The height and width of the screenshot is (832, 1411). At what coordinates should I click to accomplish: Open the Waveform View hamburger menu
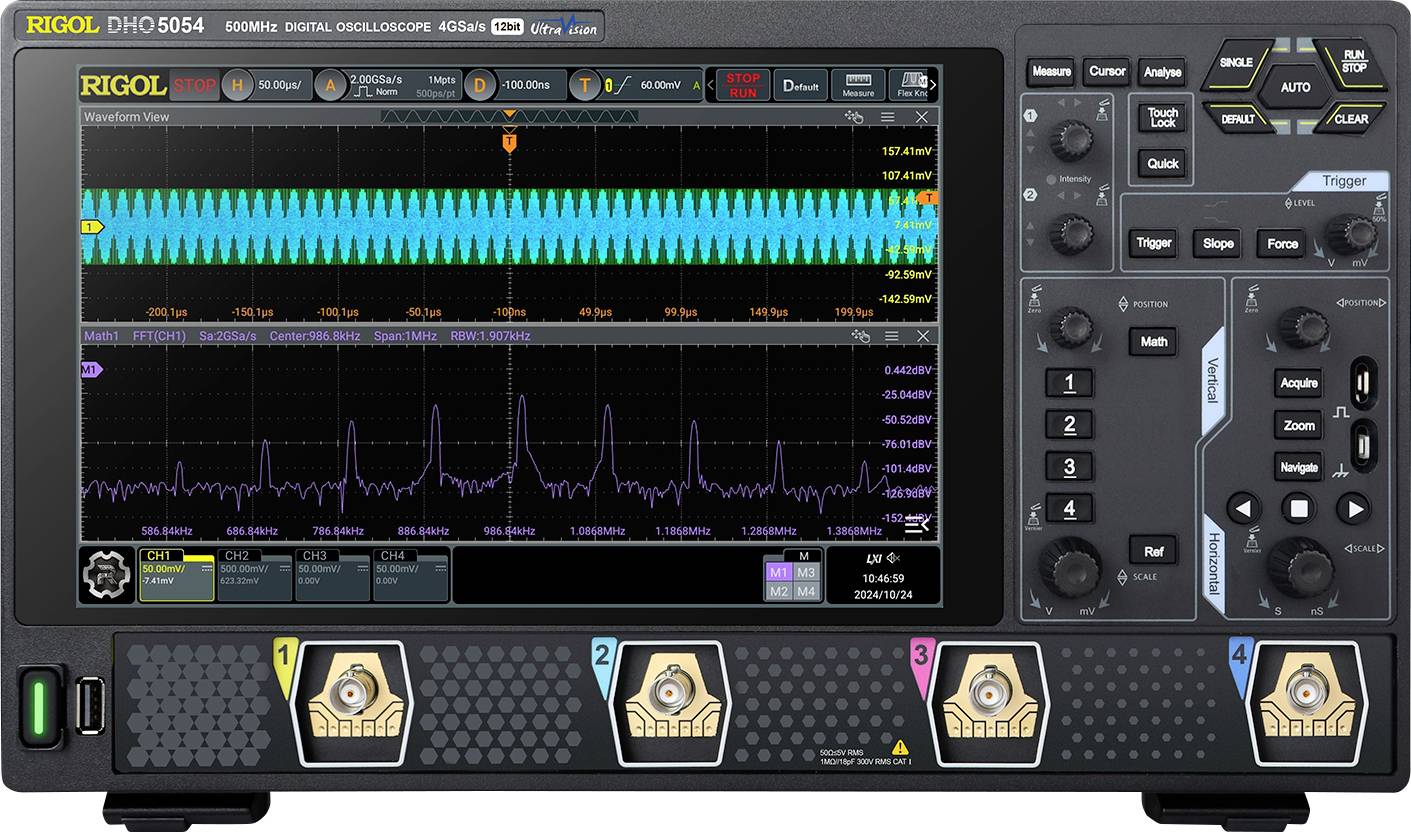pyautogui.click(x=886, y=116)
